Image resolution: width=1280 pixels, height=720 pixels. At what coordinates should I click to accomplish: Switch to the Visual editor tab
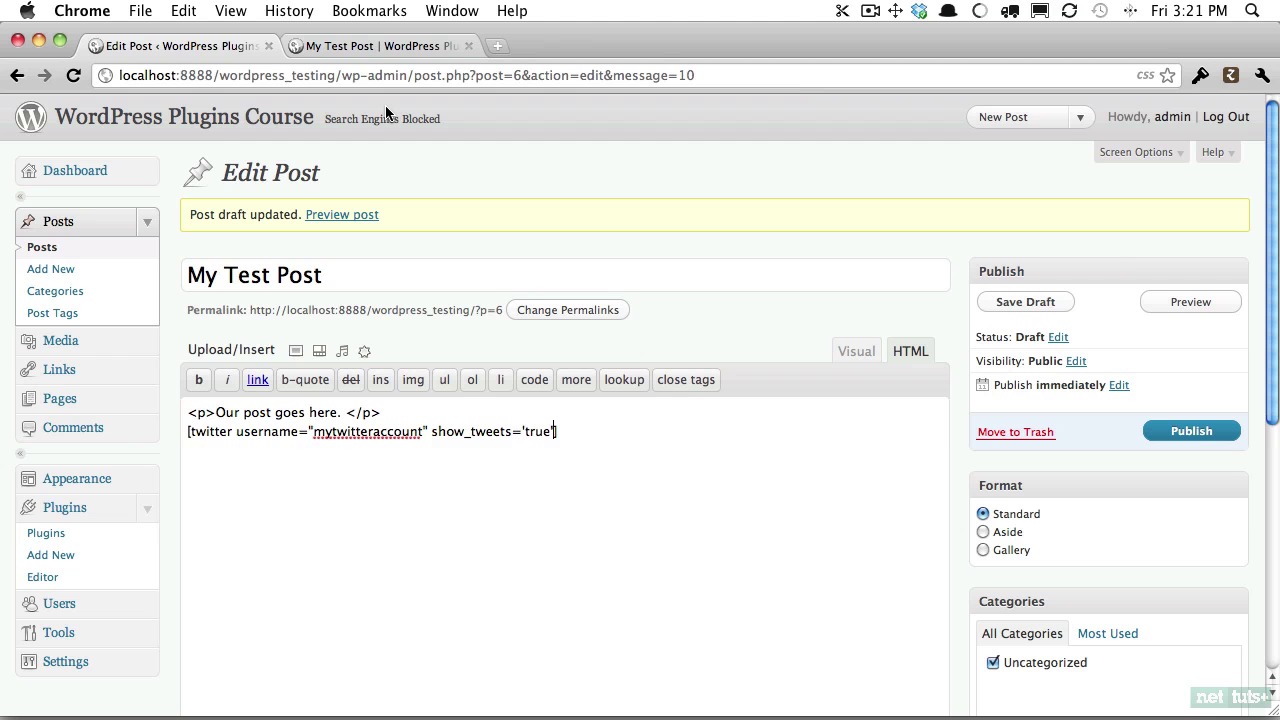[x=856, y=351]
